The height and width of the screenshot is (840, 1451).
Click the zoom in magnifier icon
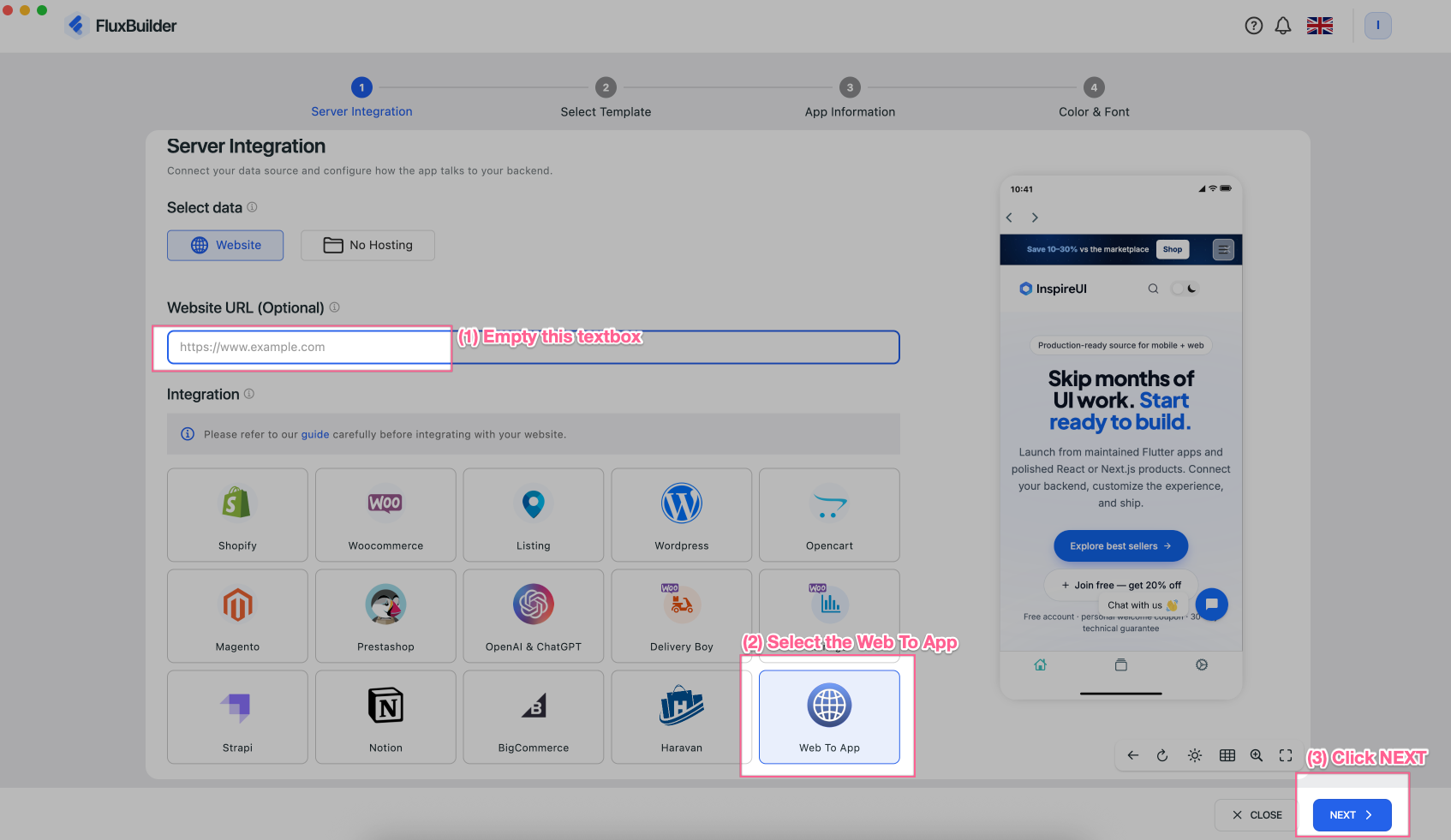point(1257,755)
